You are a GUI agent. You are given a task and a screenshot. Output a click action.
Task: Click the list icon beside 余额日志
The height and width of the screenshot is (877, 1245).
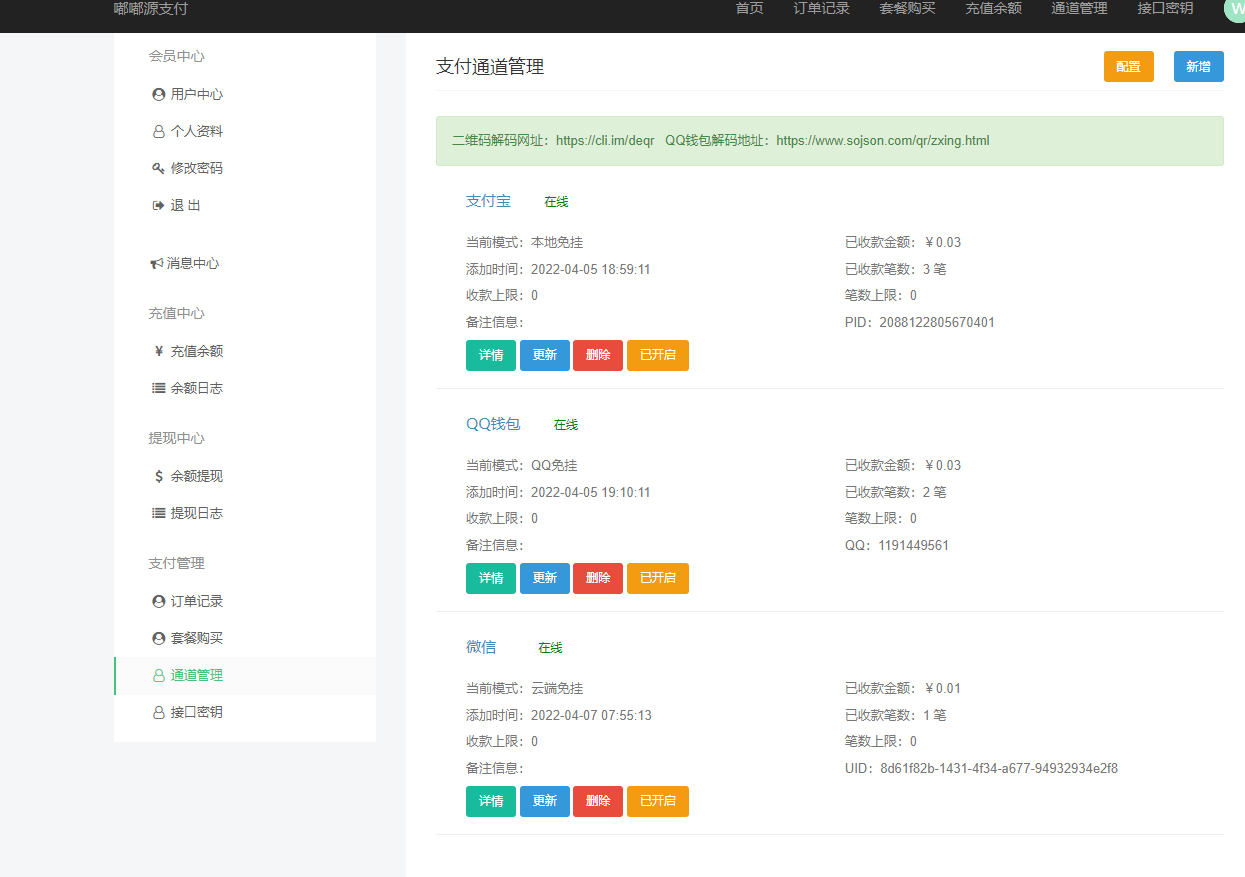coord(157,387)
